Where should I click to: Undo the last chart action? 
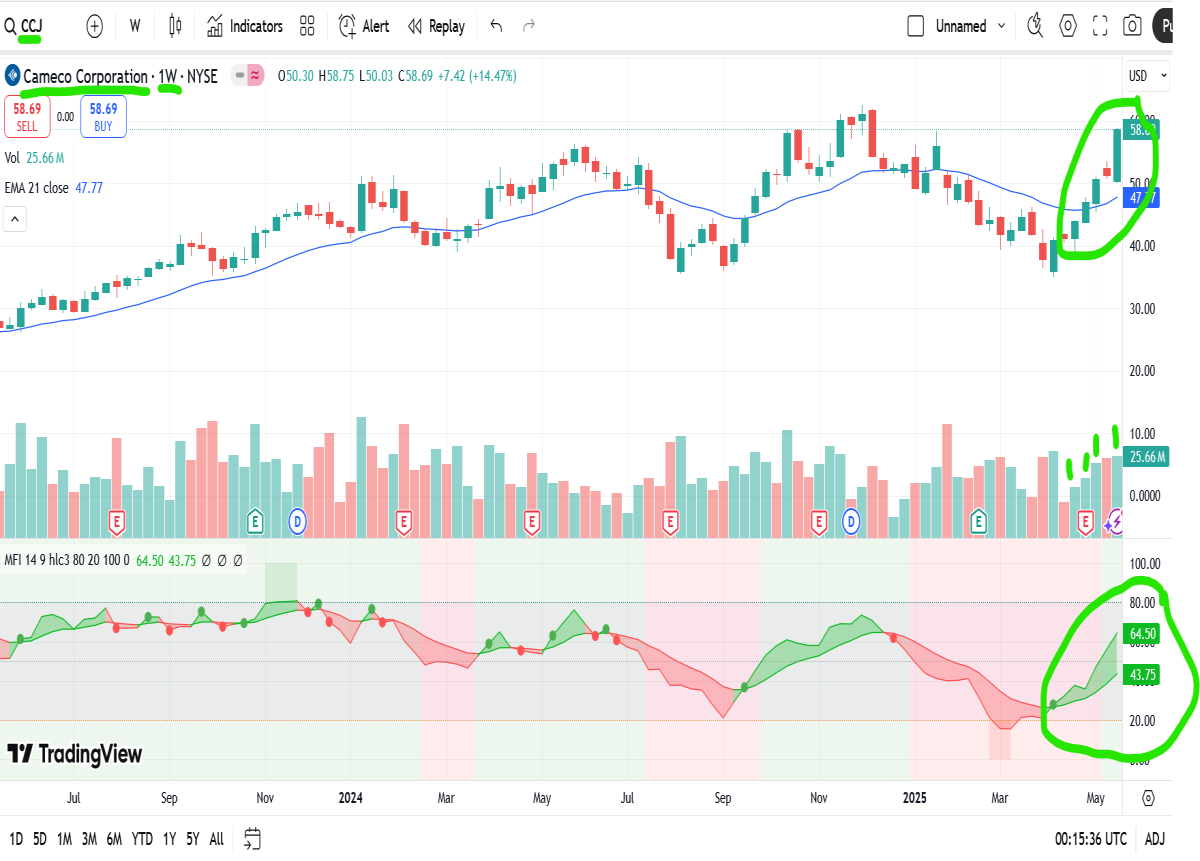(x=497, y=26)
